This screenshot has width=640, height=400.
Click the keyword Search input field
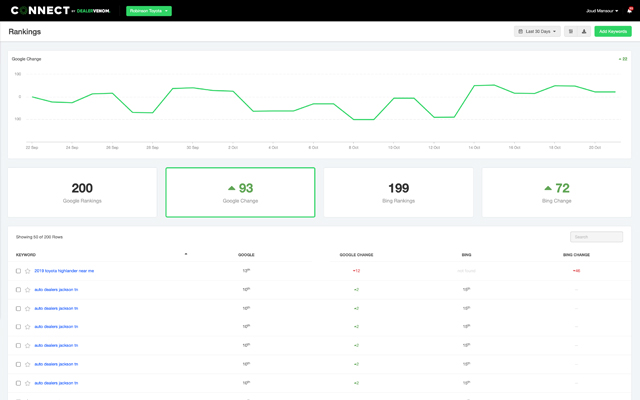596,237
